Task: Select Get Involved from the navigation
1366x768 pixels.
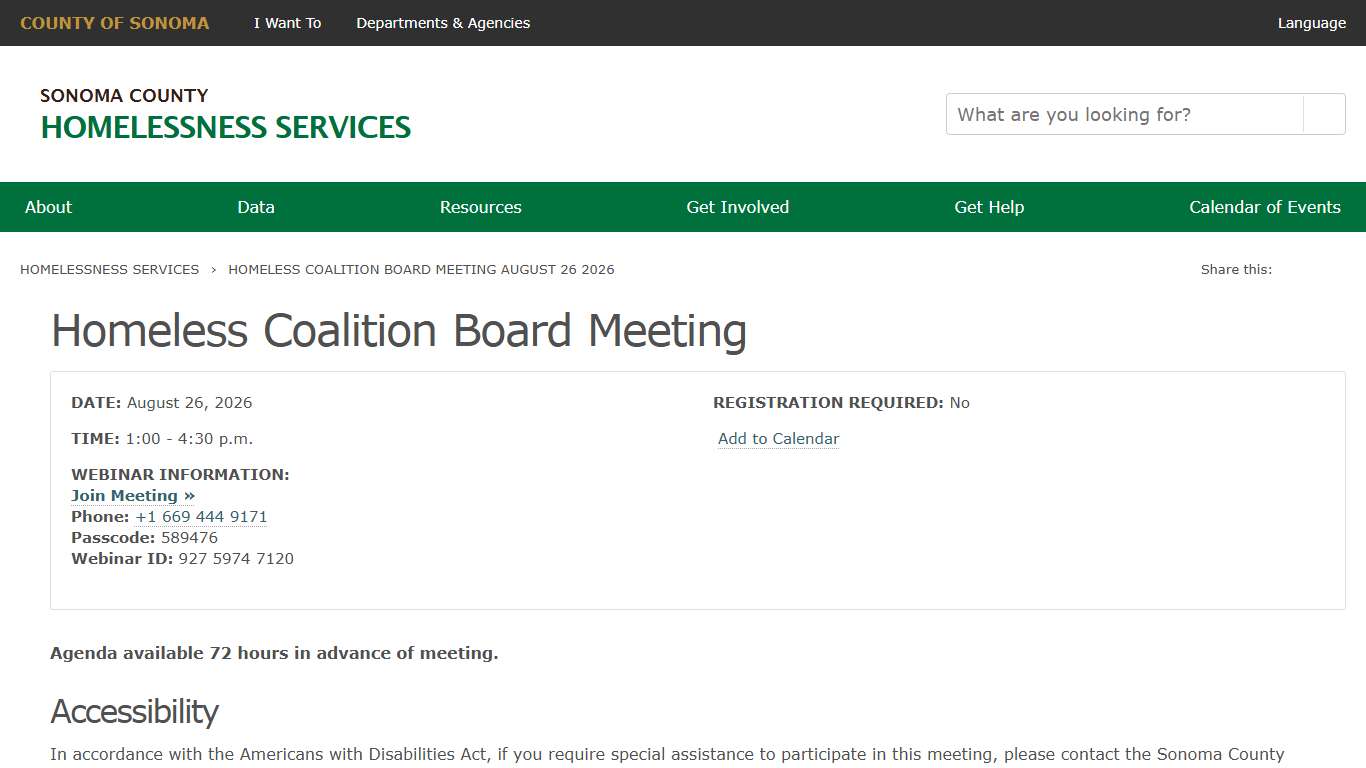Action: tap(737, 207)
